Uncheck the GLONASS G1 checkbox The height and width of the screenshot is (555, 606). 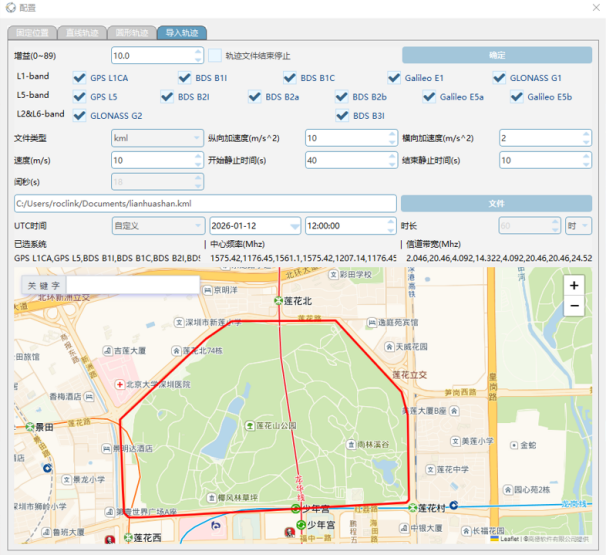click(x=499, y=78)
